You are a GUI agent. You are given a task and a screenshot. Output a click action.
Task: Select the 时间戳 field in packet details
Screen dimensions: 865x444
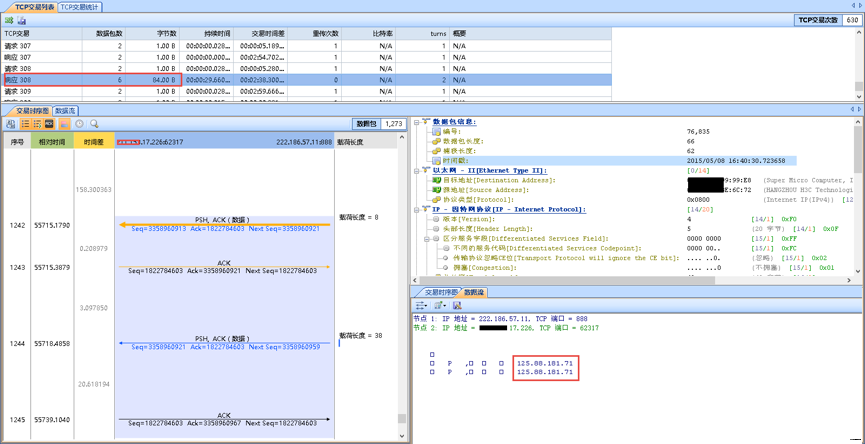pyautogui.click(x=454, y=160)
